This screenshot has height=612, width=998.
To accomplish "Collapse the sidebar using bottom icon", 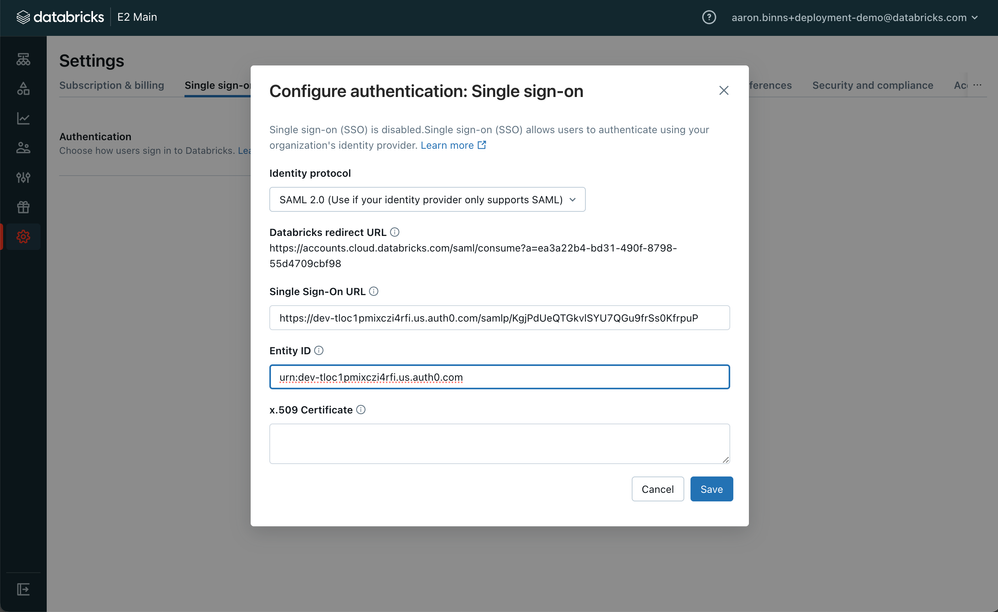I will coord(23,589).
